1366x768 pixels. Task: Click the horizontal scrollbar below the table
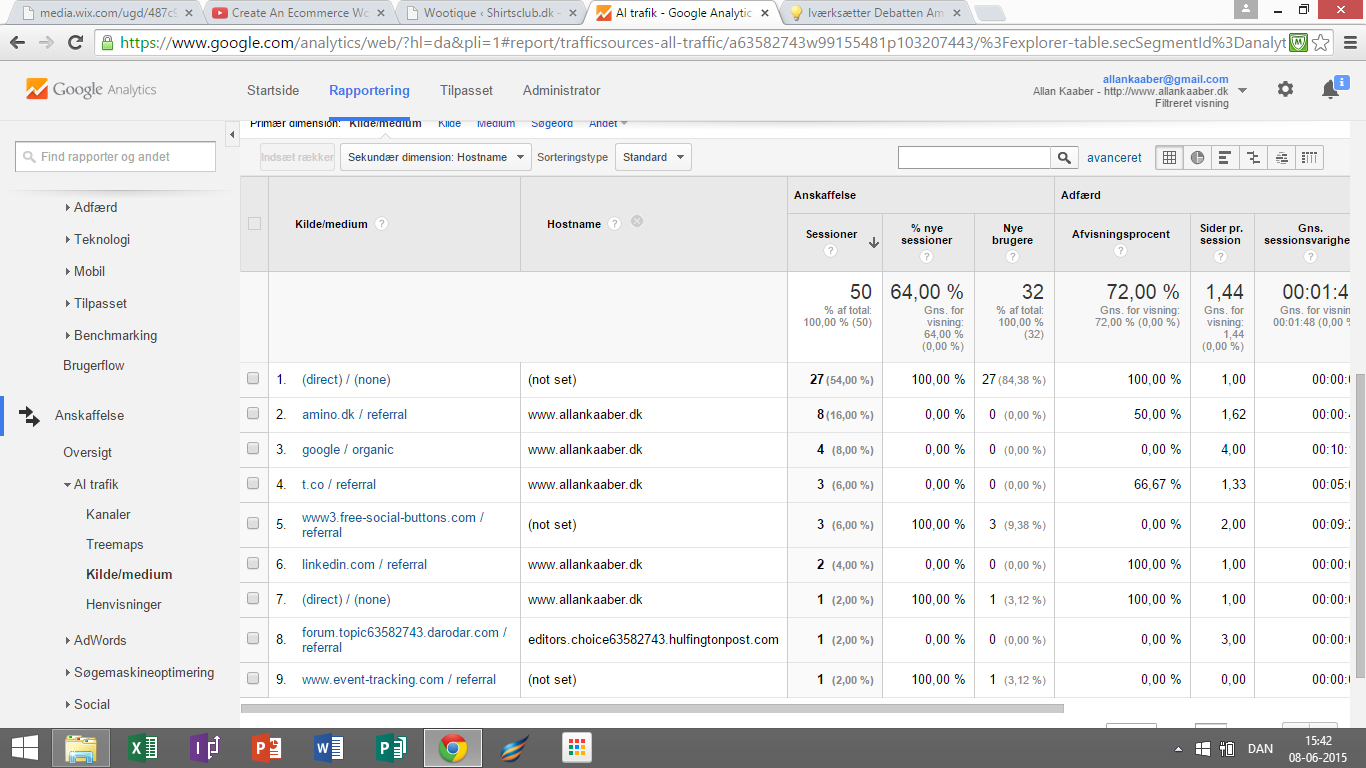pyautogui.click(x=652, y=709)
